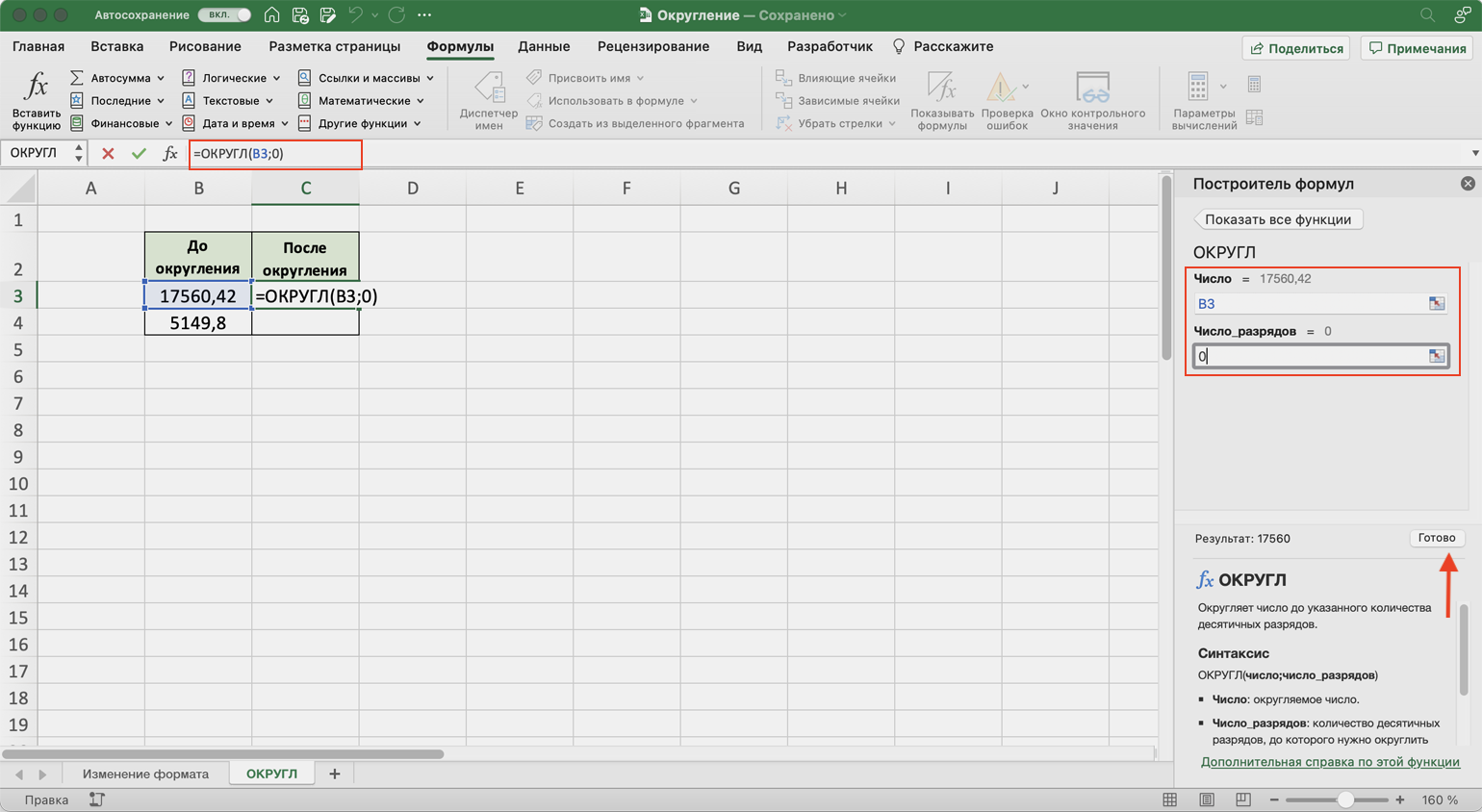Click the Insert Function fx icon

[x=36, y=89]
